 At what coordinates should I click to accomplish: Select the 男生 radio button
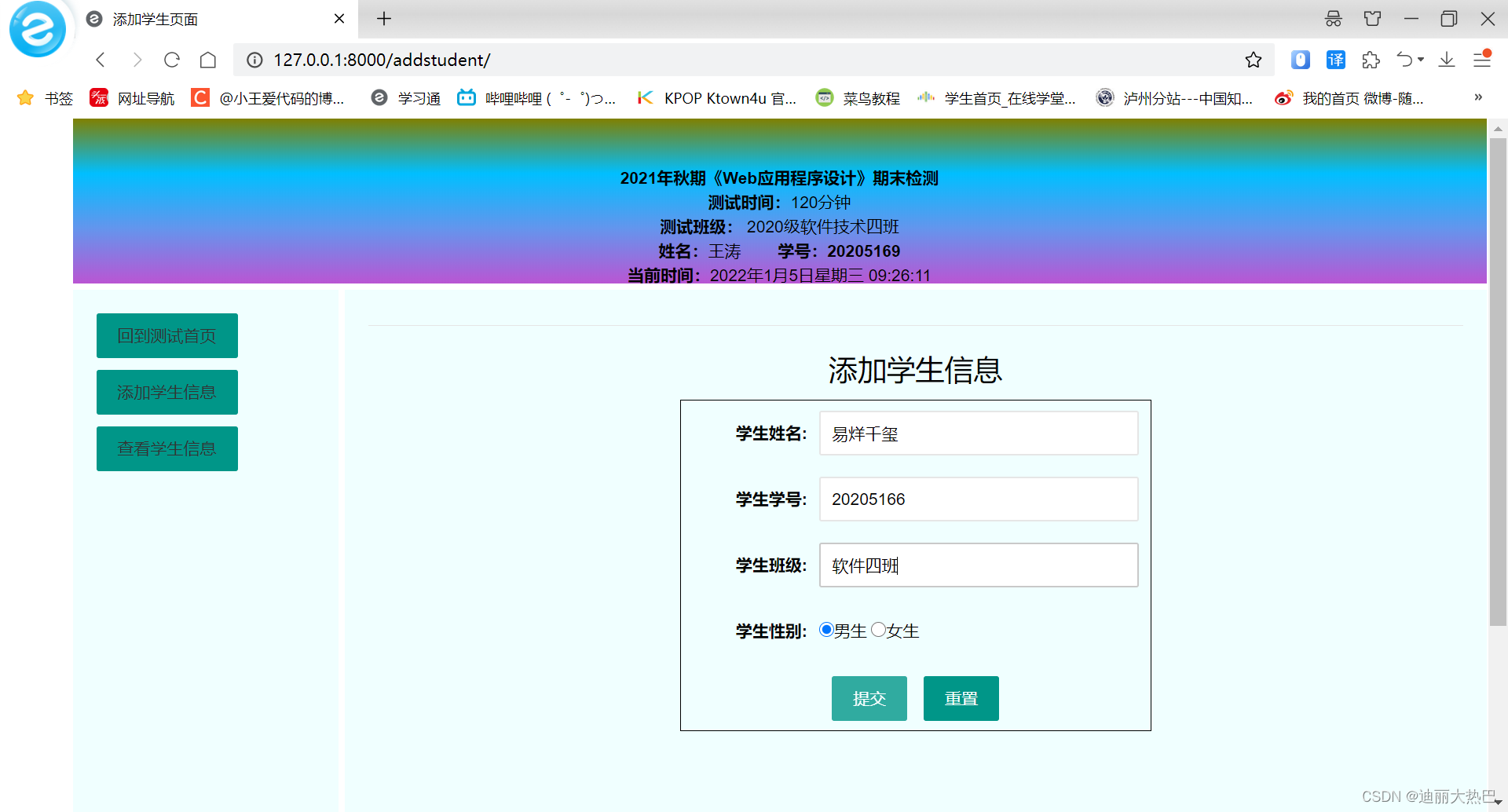tap(826, 630)
